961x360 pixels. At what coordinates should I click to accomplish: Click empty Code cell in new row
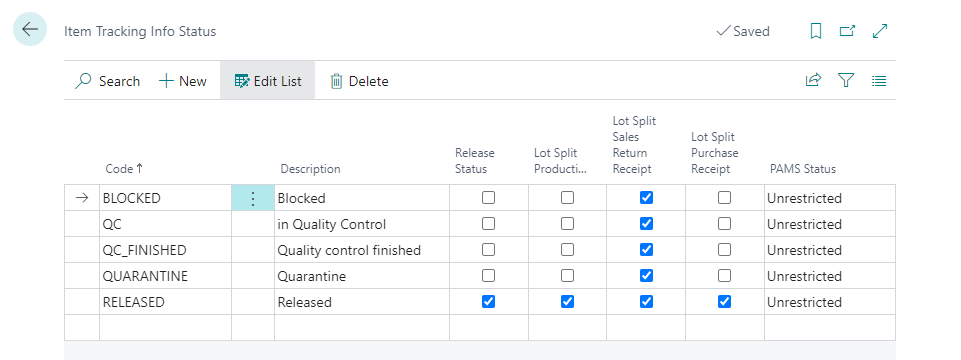(x=165, y=327)
